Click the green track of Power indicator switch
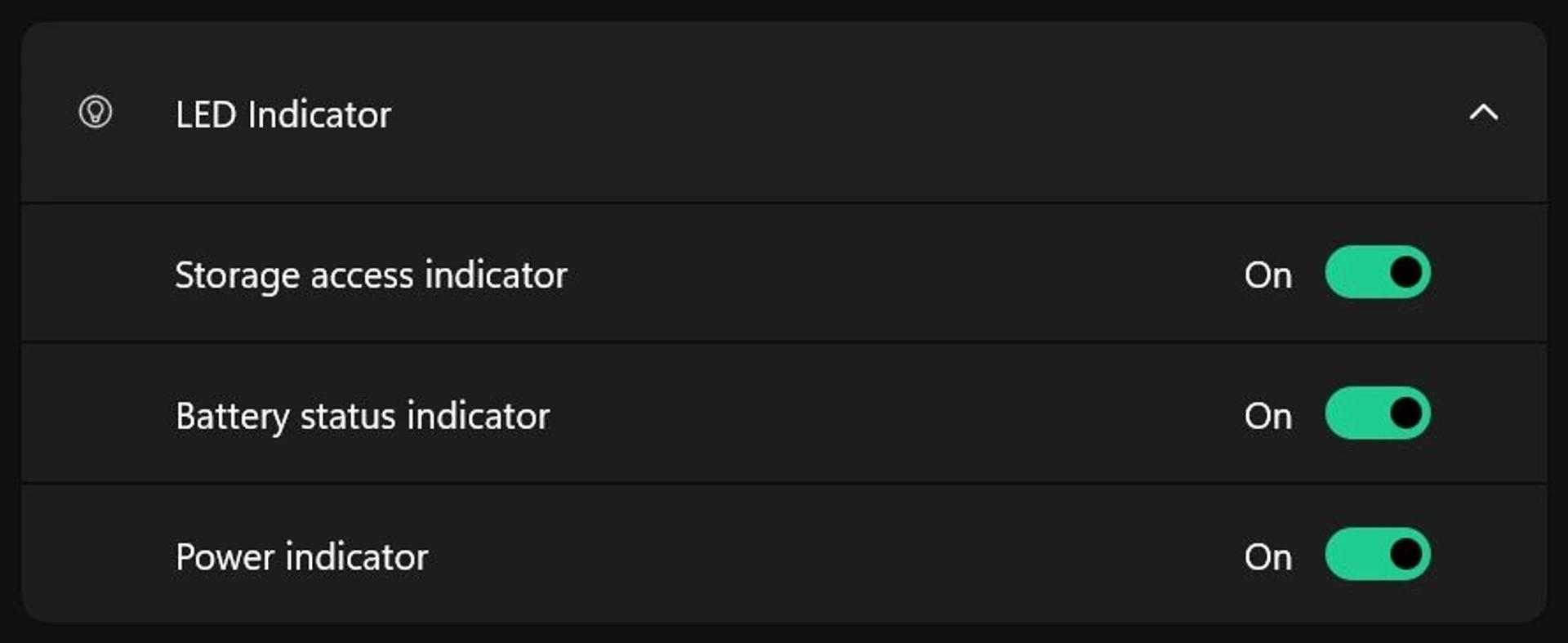Screen dimensions: 1568x643 point(1354,555)
